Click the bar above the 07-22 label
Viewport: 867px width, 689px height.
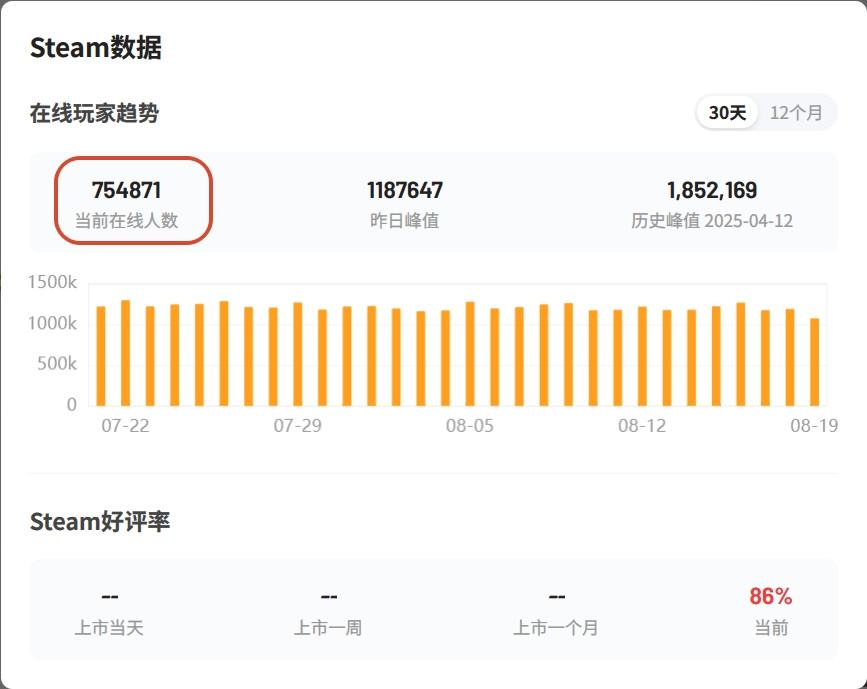tap(126, 353)
